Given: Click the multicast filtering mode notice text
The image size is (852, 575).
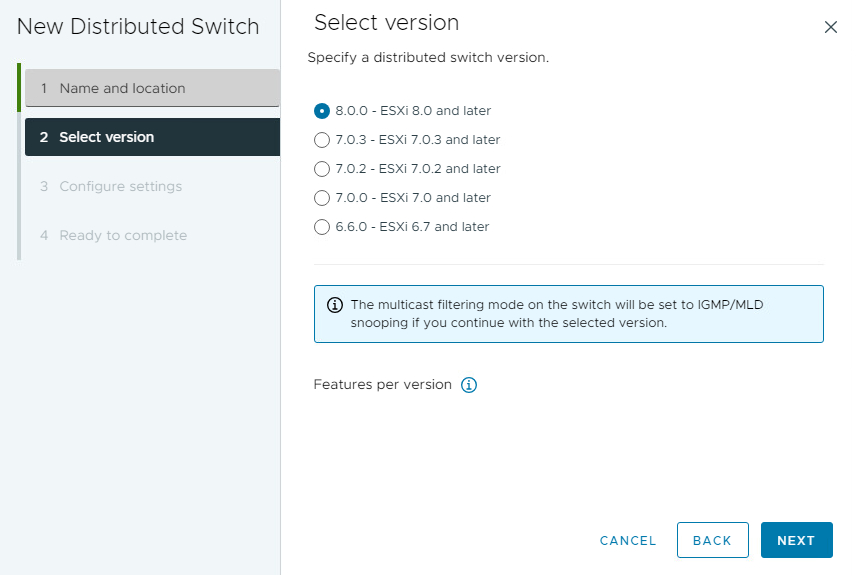Looking at the screenshot, I should (x=557, y=314).
